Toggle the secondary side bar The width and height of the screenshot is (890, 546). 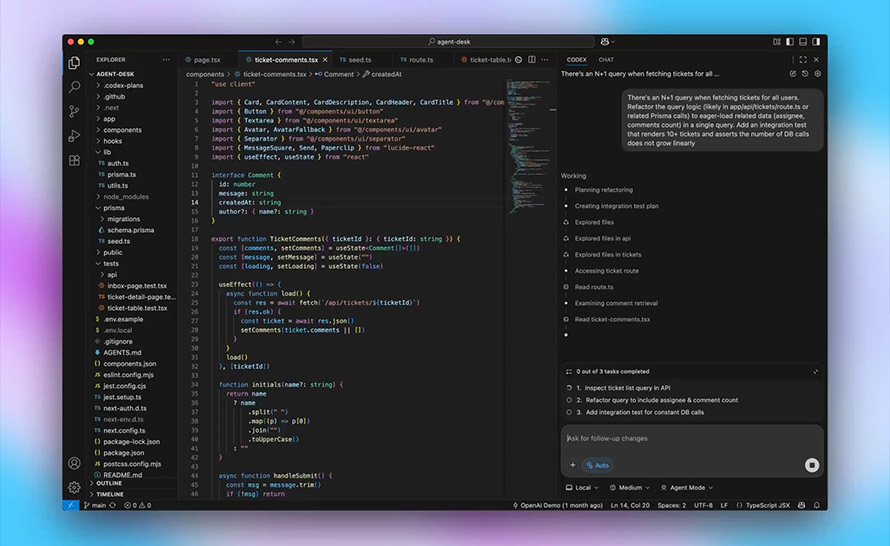816,41
